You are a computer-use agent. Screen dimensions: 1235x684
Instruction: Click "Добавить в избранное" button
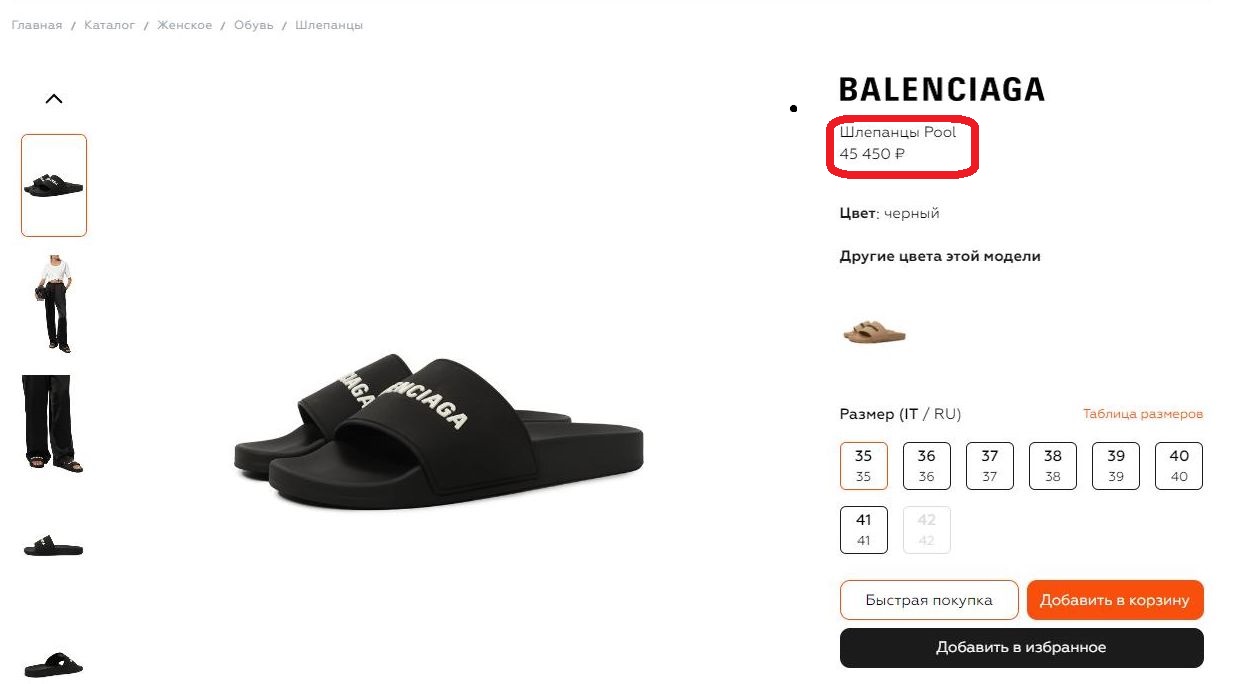click(1021, 648)
